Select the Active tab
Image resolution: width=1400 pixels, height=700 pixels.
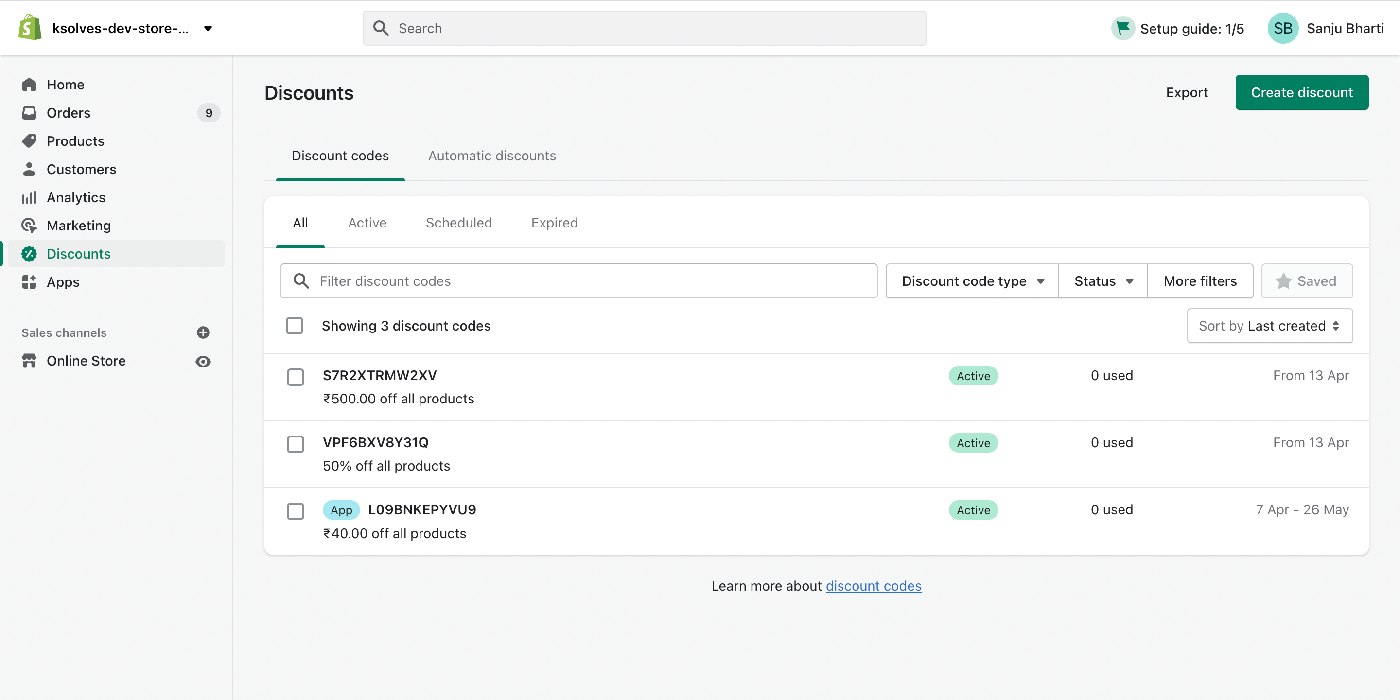point(367,223)
